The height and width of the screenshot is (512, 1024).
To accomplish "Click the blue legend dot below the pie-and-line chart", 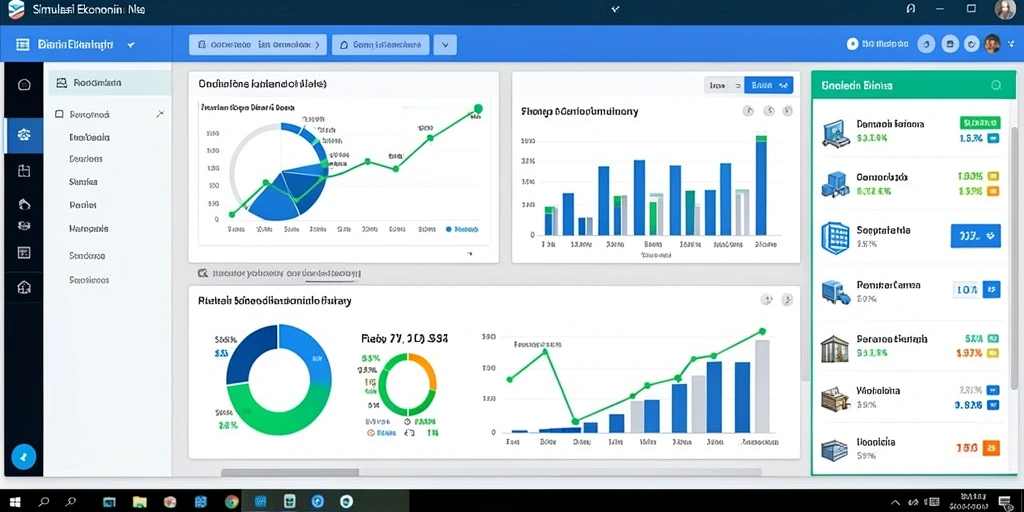I will tap(449, 229).
